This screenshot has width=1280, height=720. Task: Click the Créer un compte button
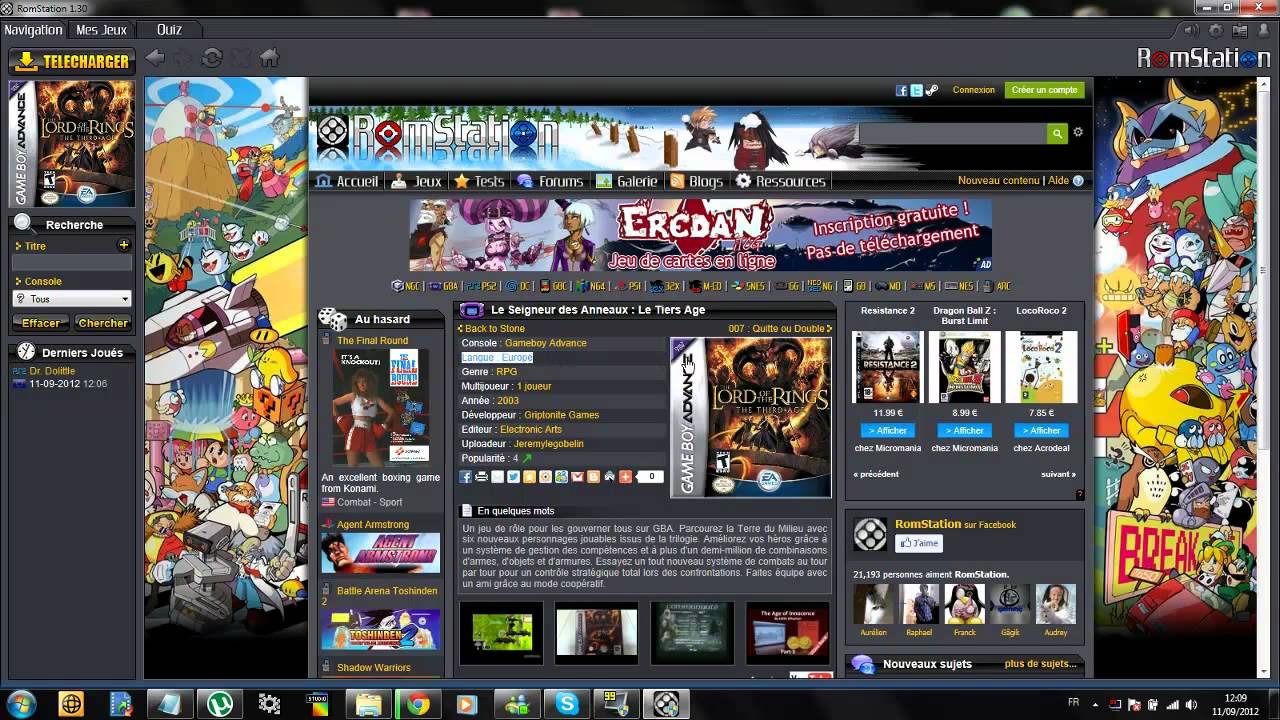coord(1044,90)
